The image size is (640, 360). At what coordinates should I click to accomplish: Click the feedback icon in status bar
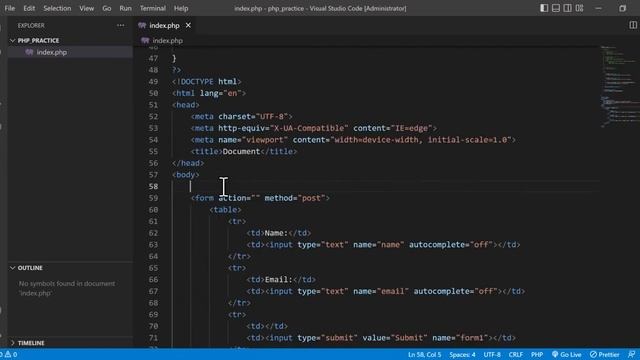tap(631, 354)
